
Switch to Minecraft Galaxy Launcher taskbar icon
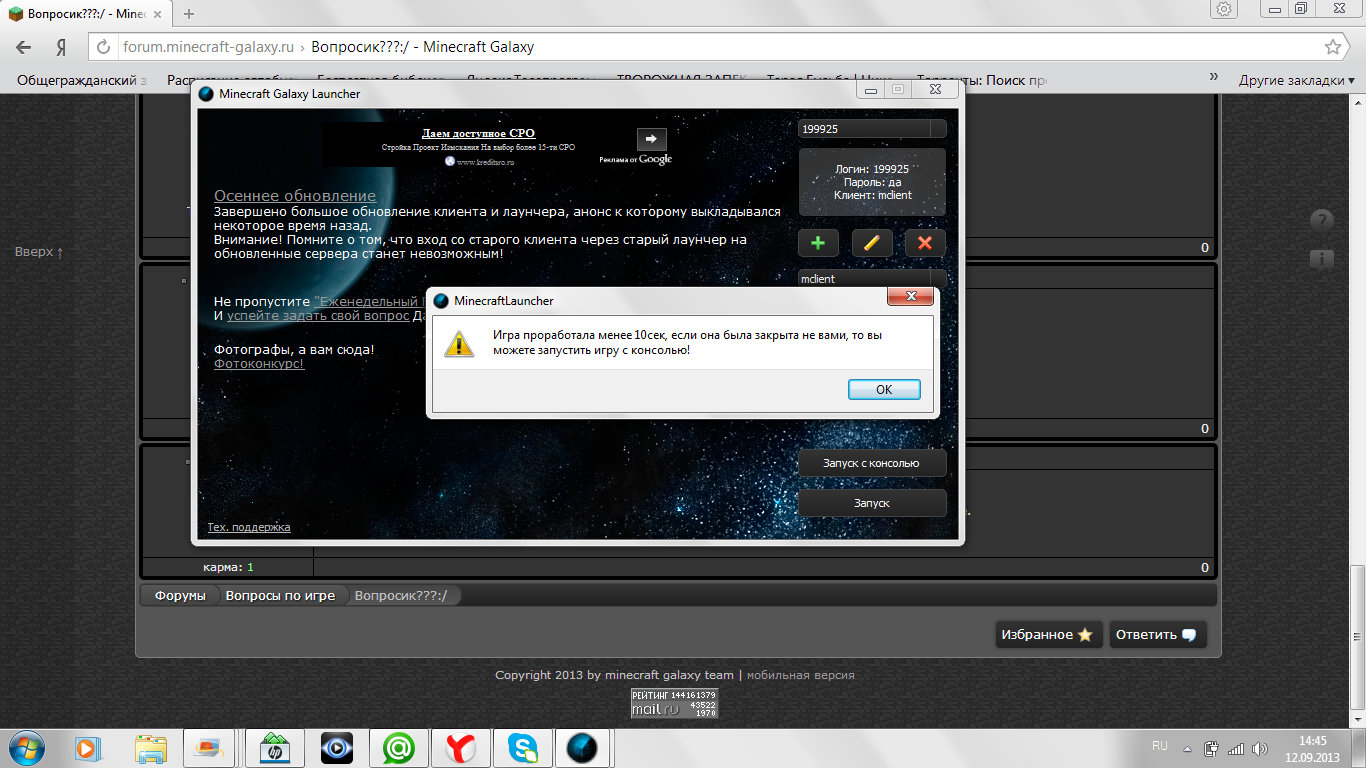pos(583,747)
